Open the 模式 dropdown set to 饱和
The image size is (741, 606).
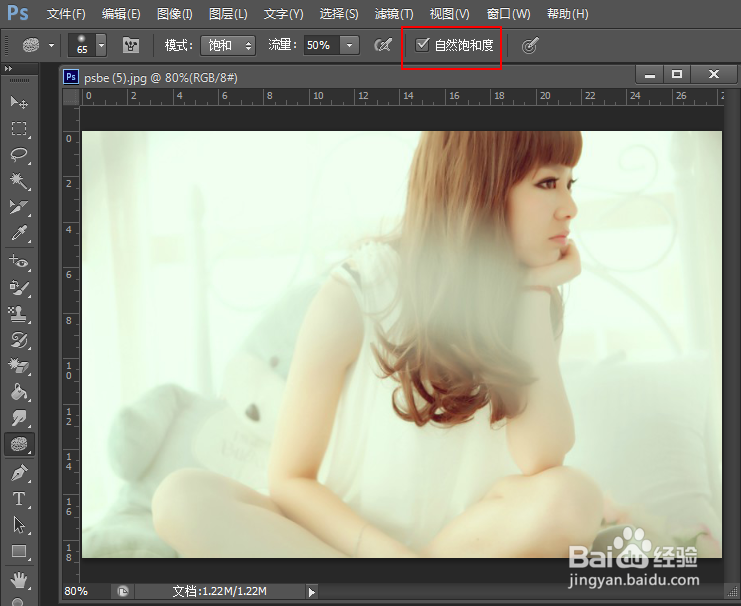pyautogui.click(x=228, y=45)
